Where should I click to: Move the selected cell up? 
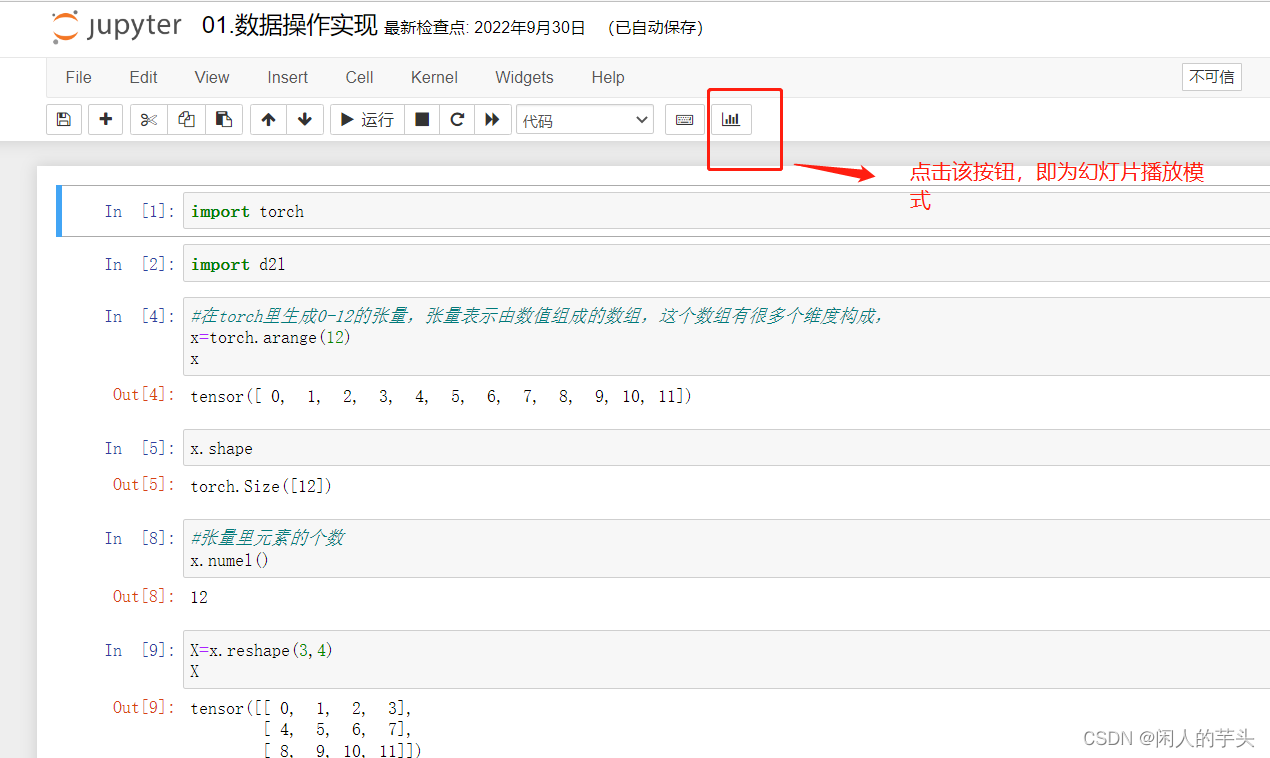pyautogui.click(x=268, y=118)
